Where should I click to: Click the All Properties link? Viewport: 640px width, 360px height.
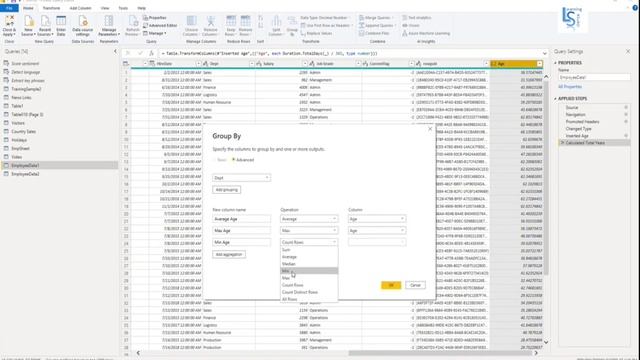(570, 87)
